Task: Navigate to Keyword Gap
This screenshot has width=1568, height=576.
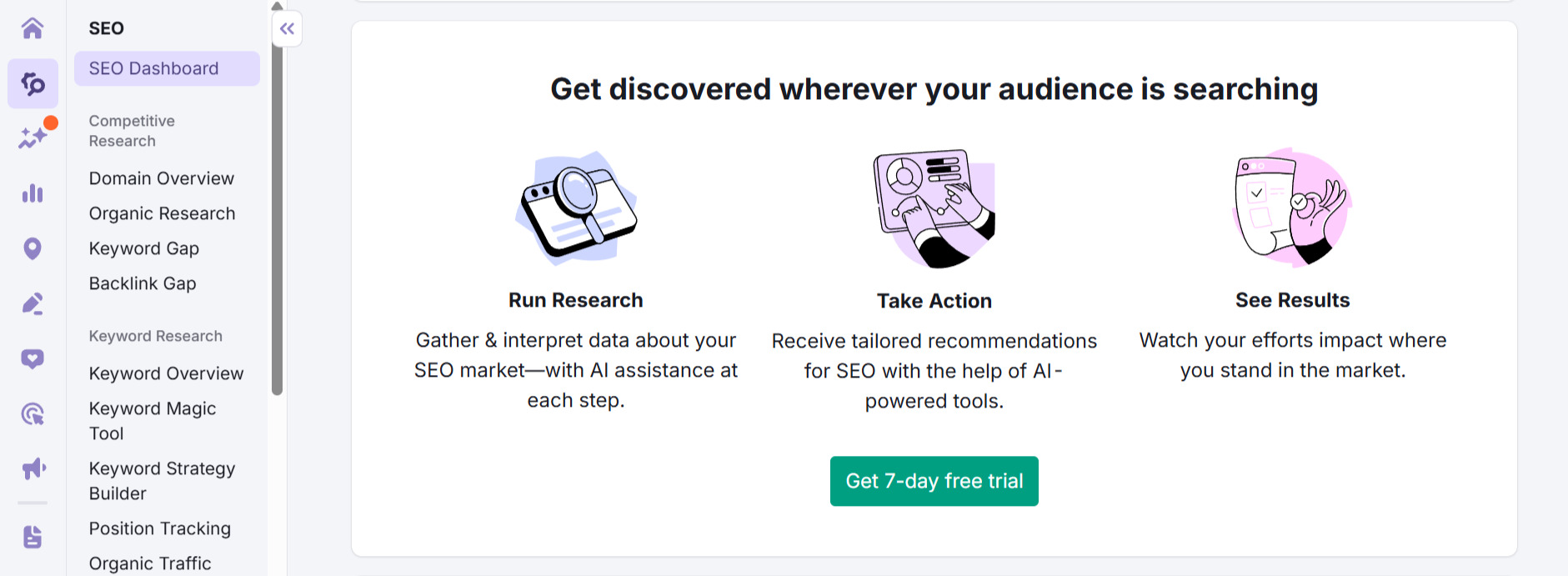Action: pos(144,248)
